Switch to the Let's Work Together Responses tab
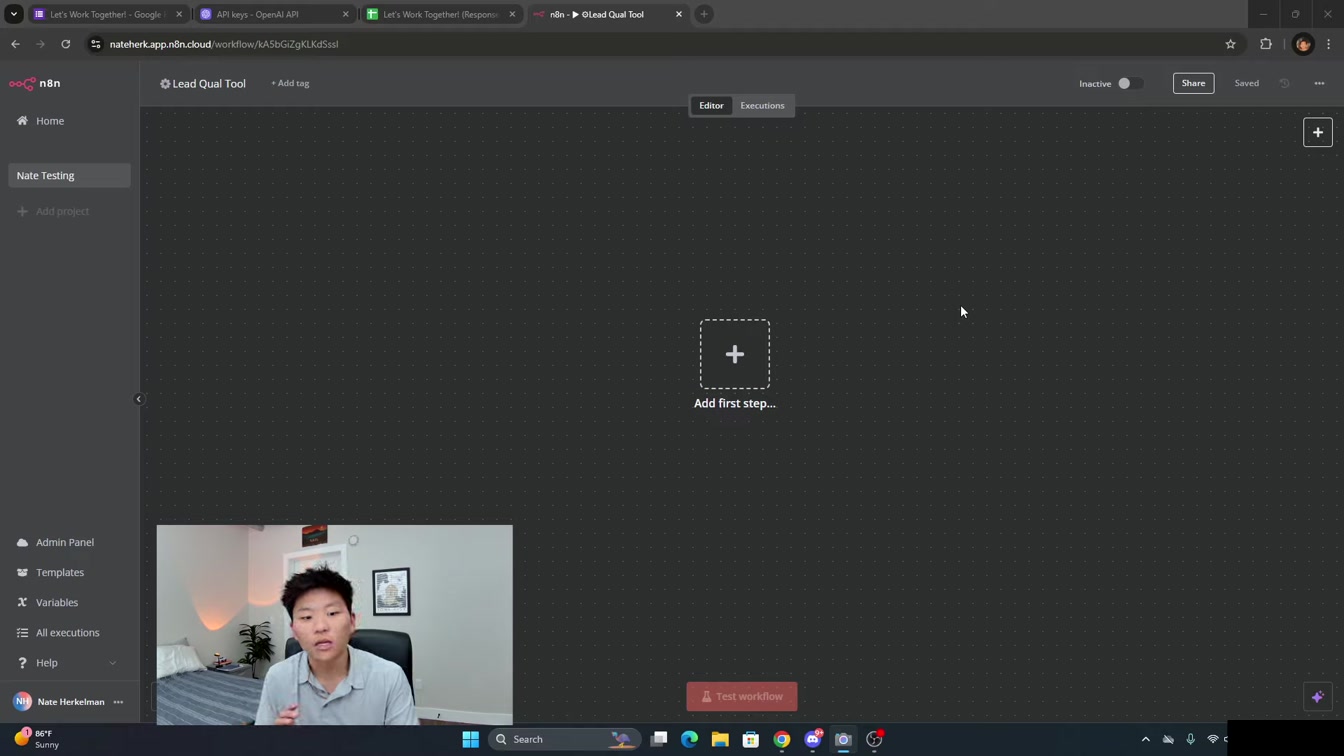 pyautogui.click(x=440, y=14)
